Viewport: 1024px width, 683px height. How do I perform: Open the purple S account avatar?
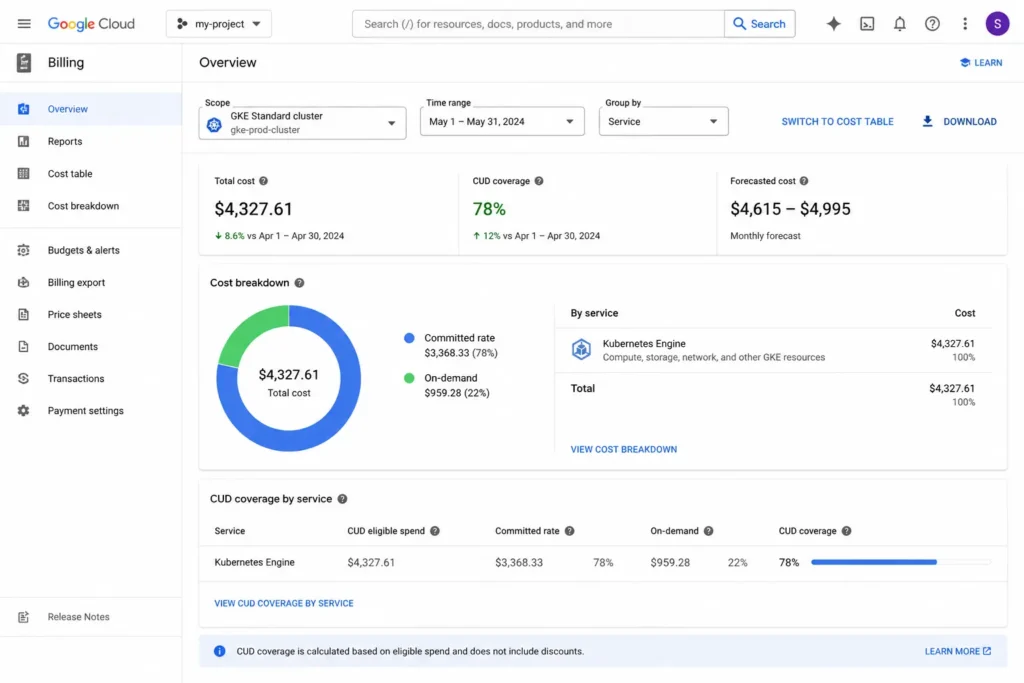997,24
